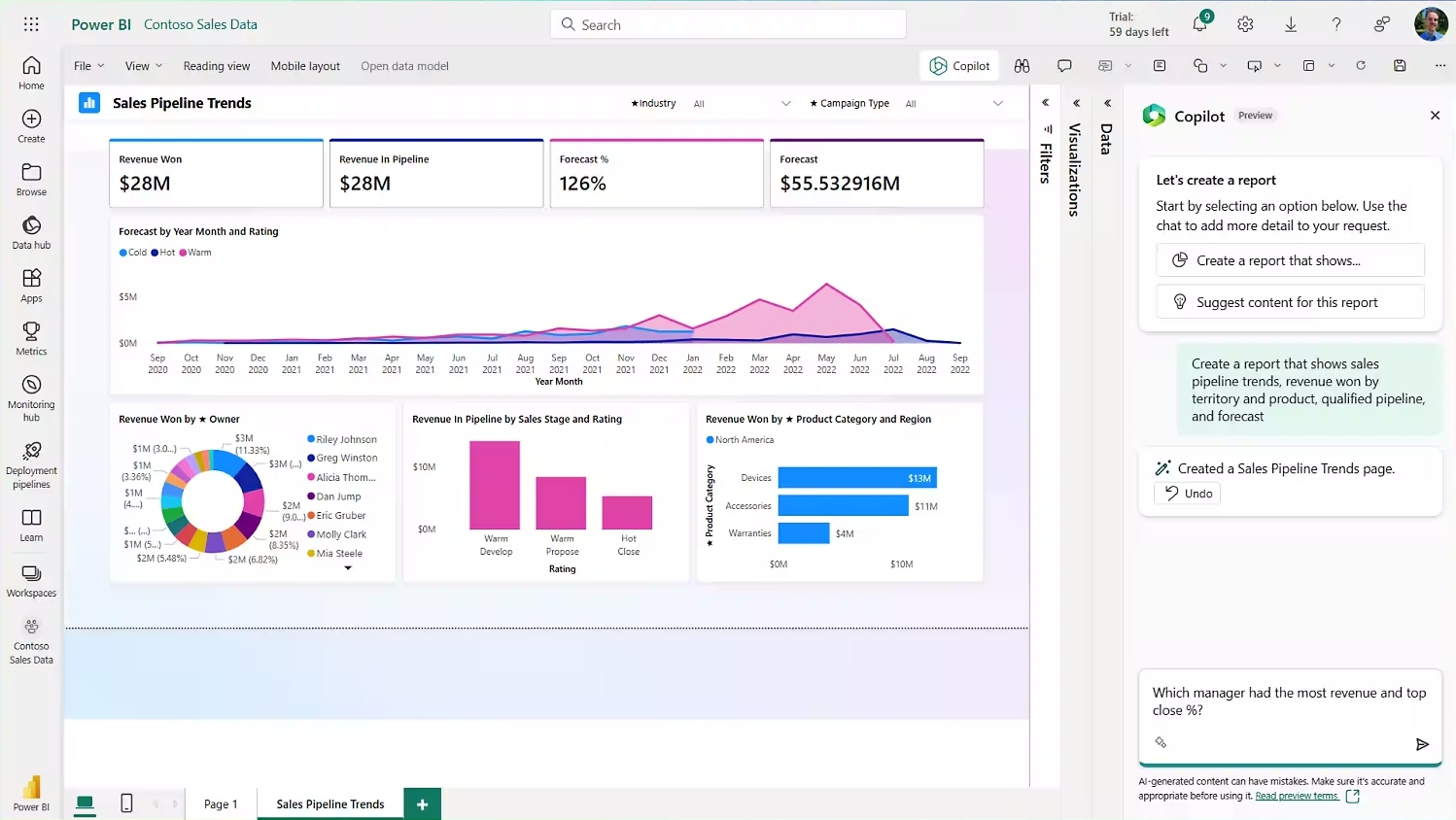The height and width of the screenshot is (820, 1456).
Task: Open Metrics in the sidebar
Action: click(31, 339)
